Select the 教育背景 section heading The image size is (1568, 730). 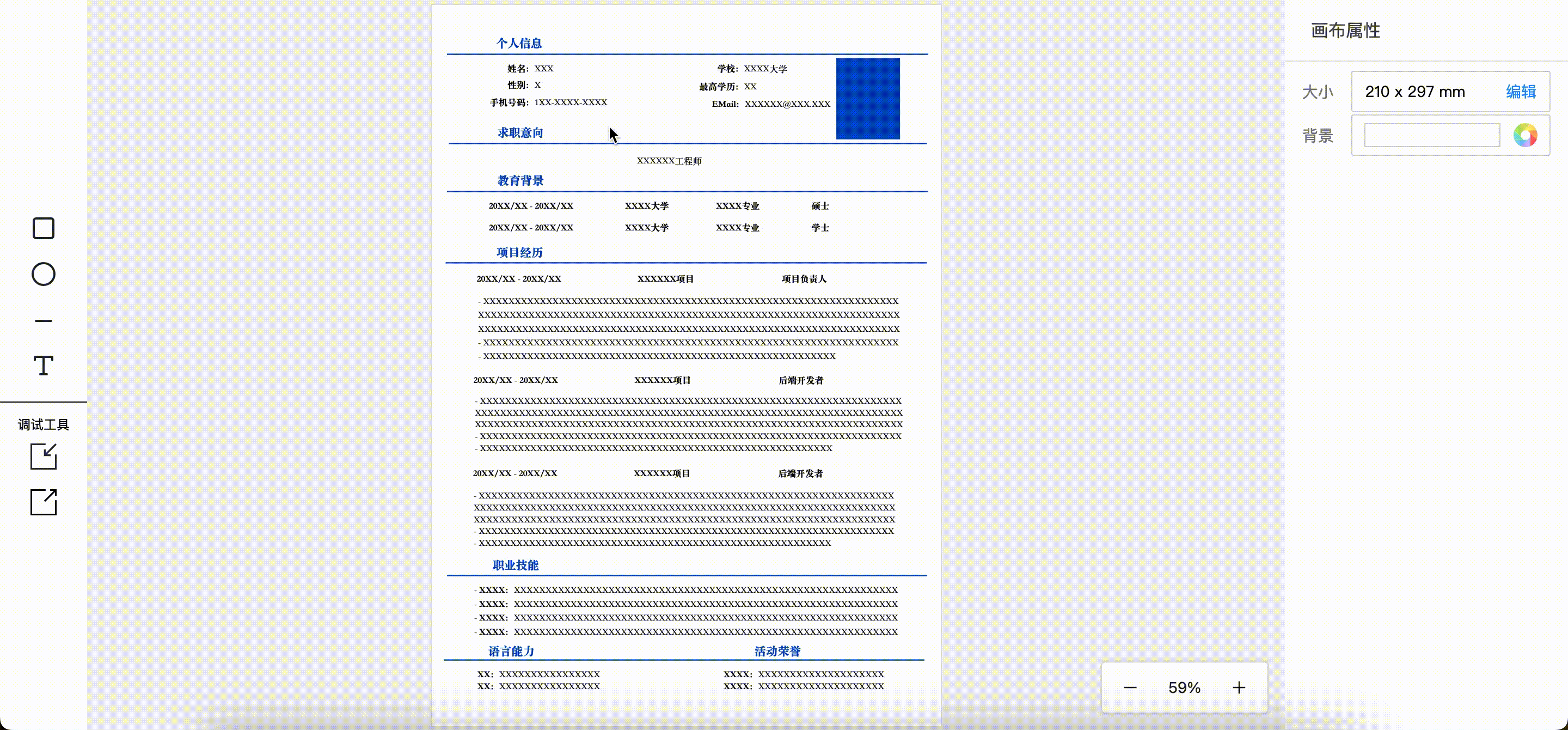(x=520, y=180)
